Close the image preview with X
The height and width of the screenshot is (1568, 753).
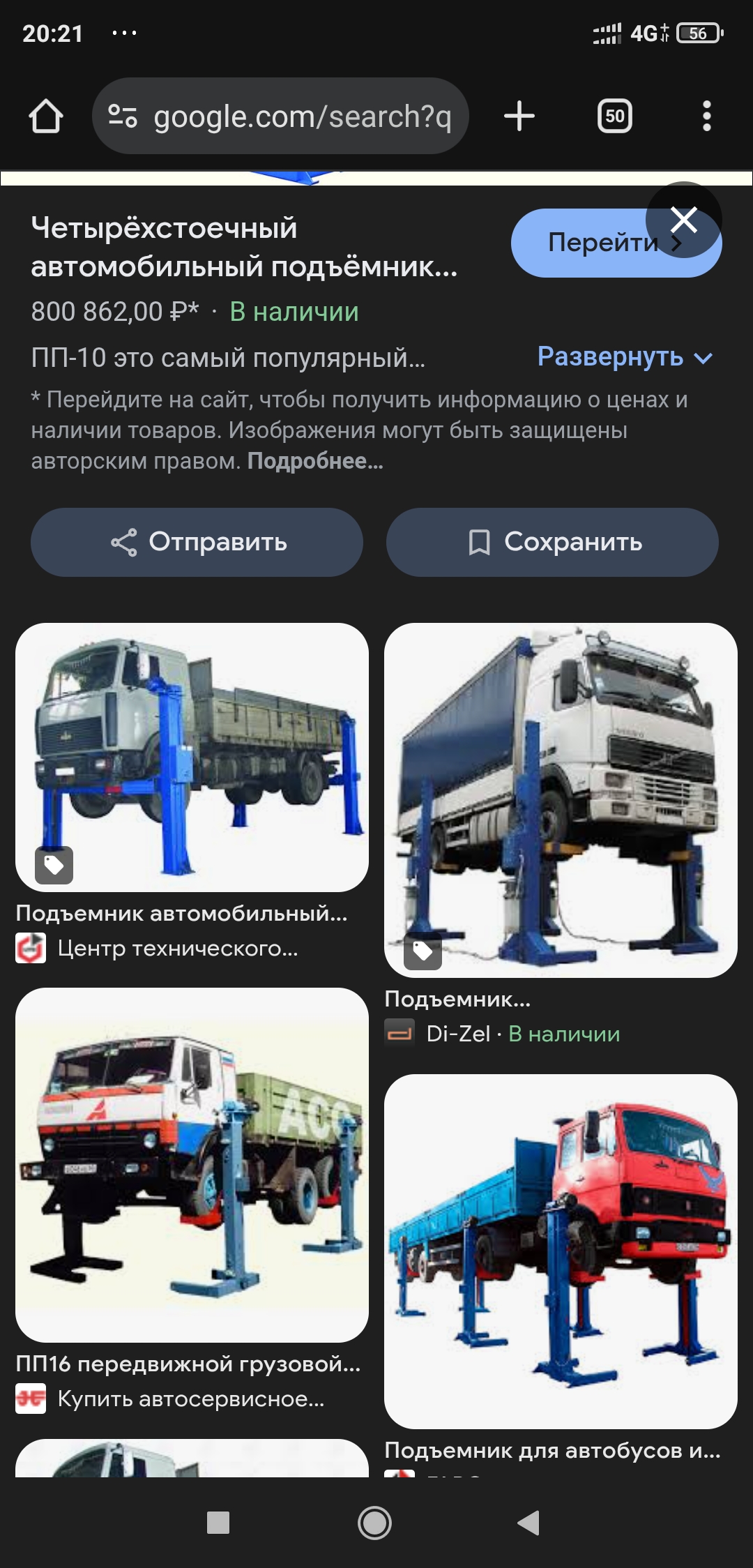(684, 220)
